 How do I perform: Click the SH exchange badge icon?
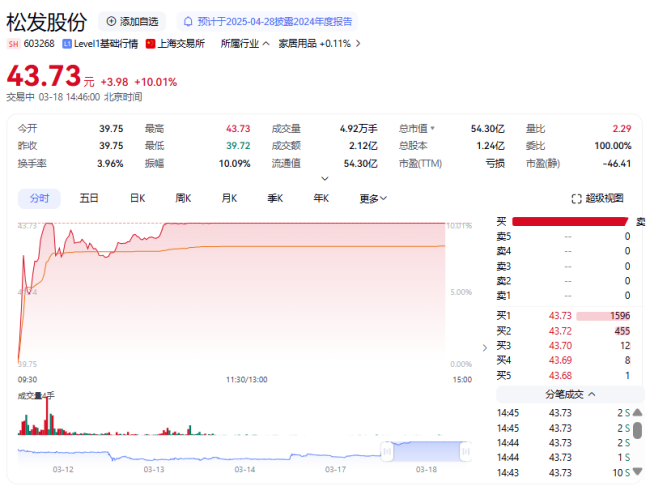click(13, 44)
